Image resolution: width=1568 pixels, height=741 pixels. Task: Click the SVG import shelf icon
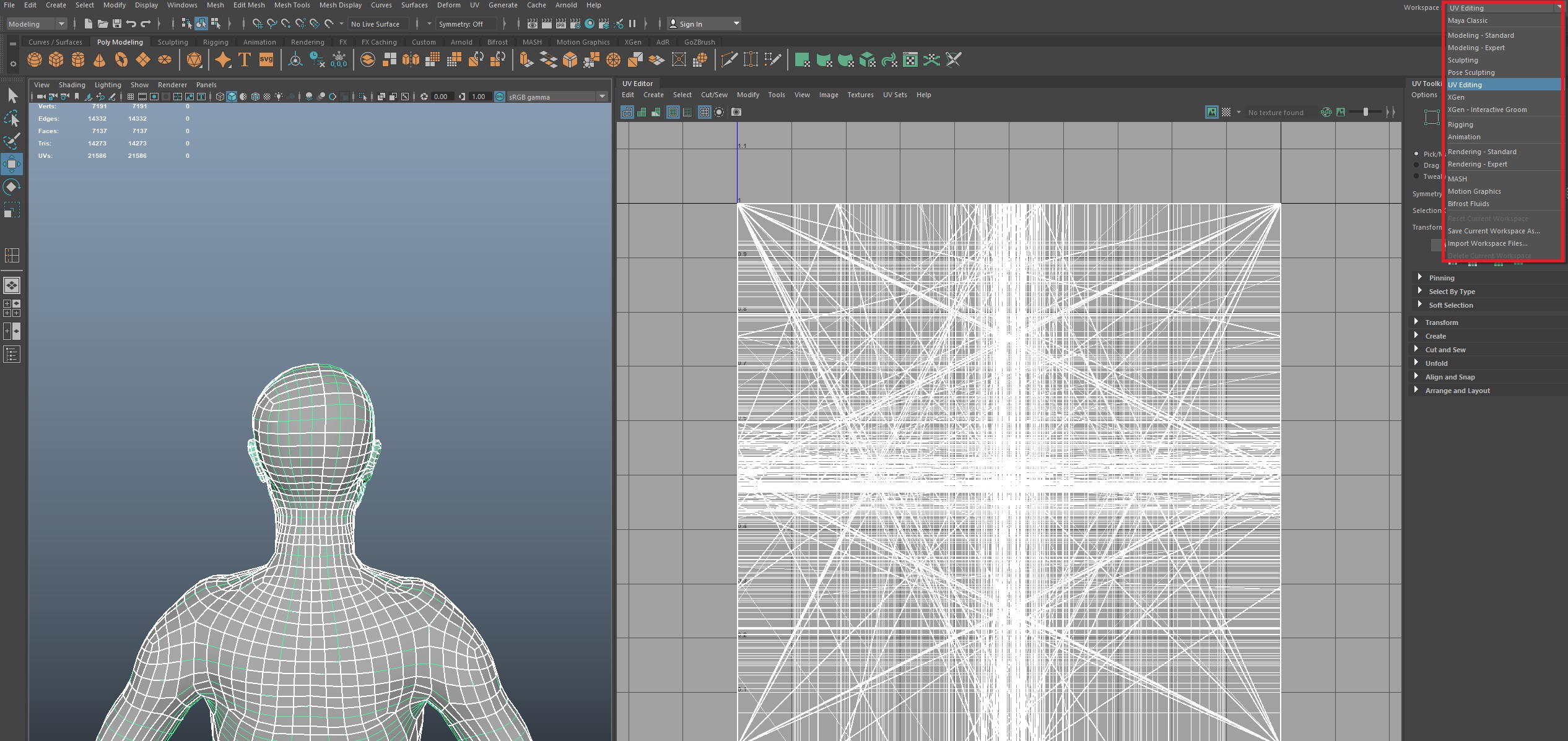(266, 60)
